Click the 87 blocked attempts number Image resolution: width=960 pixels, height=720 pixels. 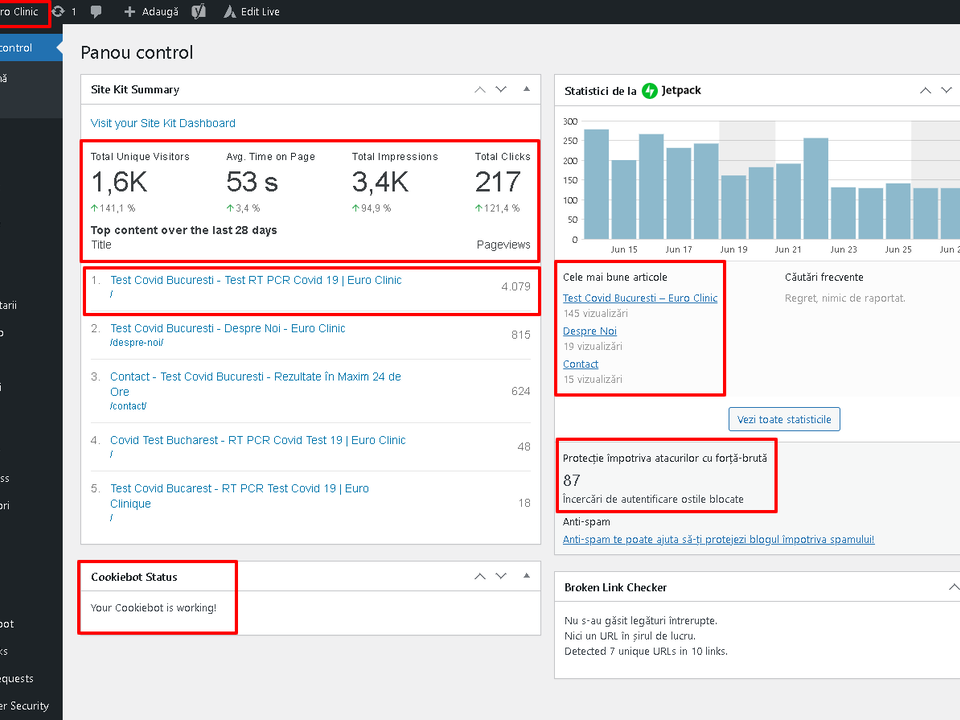(571, 480)
